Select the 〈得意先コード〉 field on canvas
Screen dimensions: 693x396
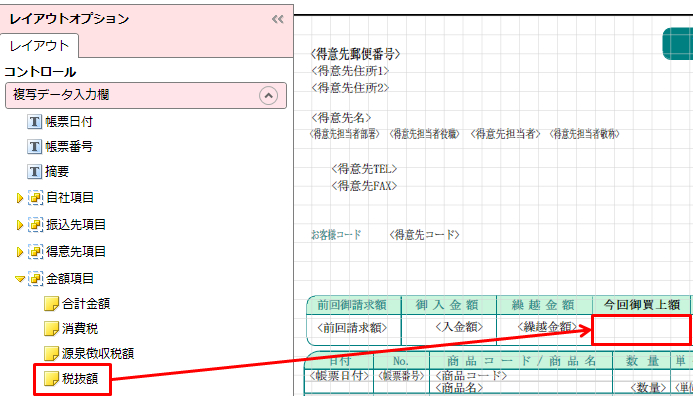pyautogui.click(x=424, y=235)
